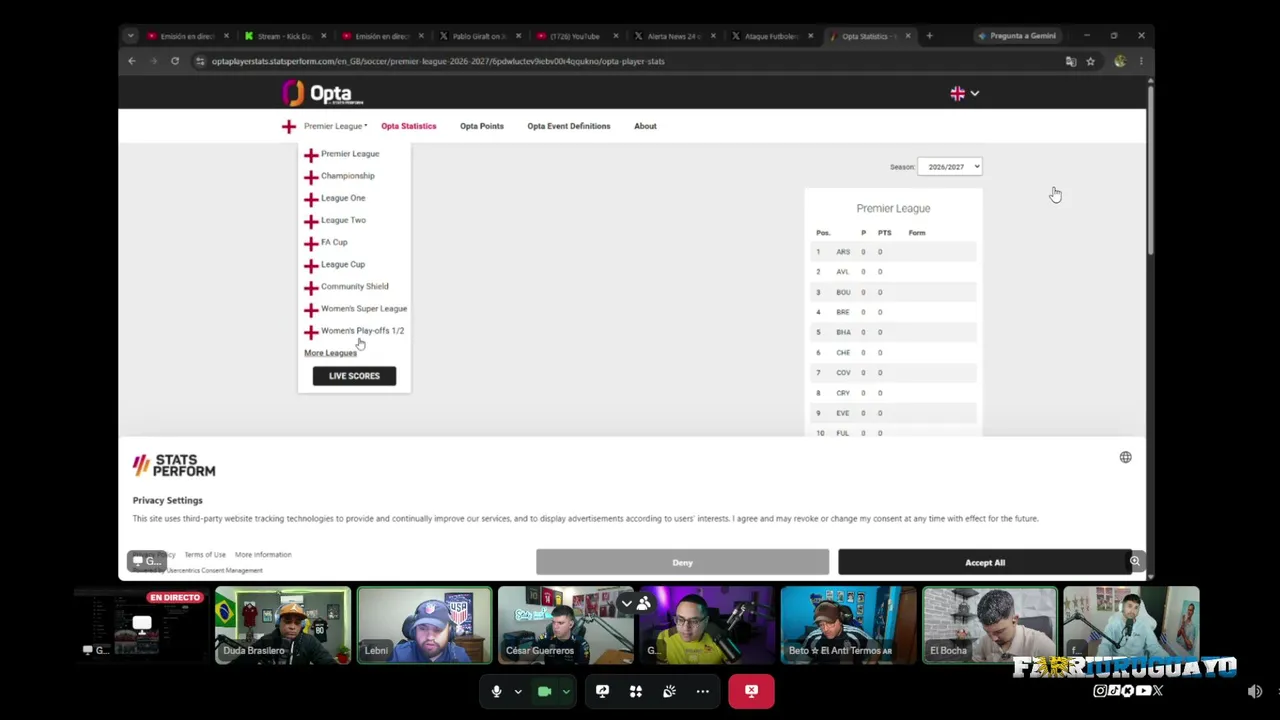Open the About nav tab
This screenshot has width=1280, height=720.
(645, 126)
